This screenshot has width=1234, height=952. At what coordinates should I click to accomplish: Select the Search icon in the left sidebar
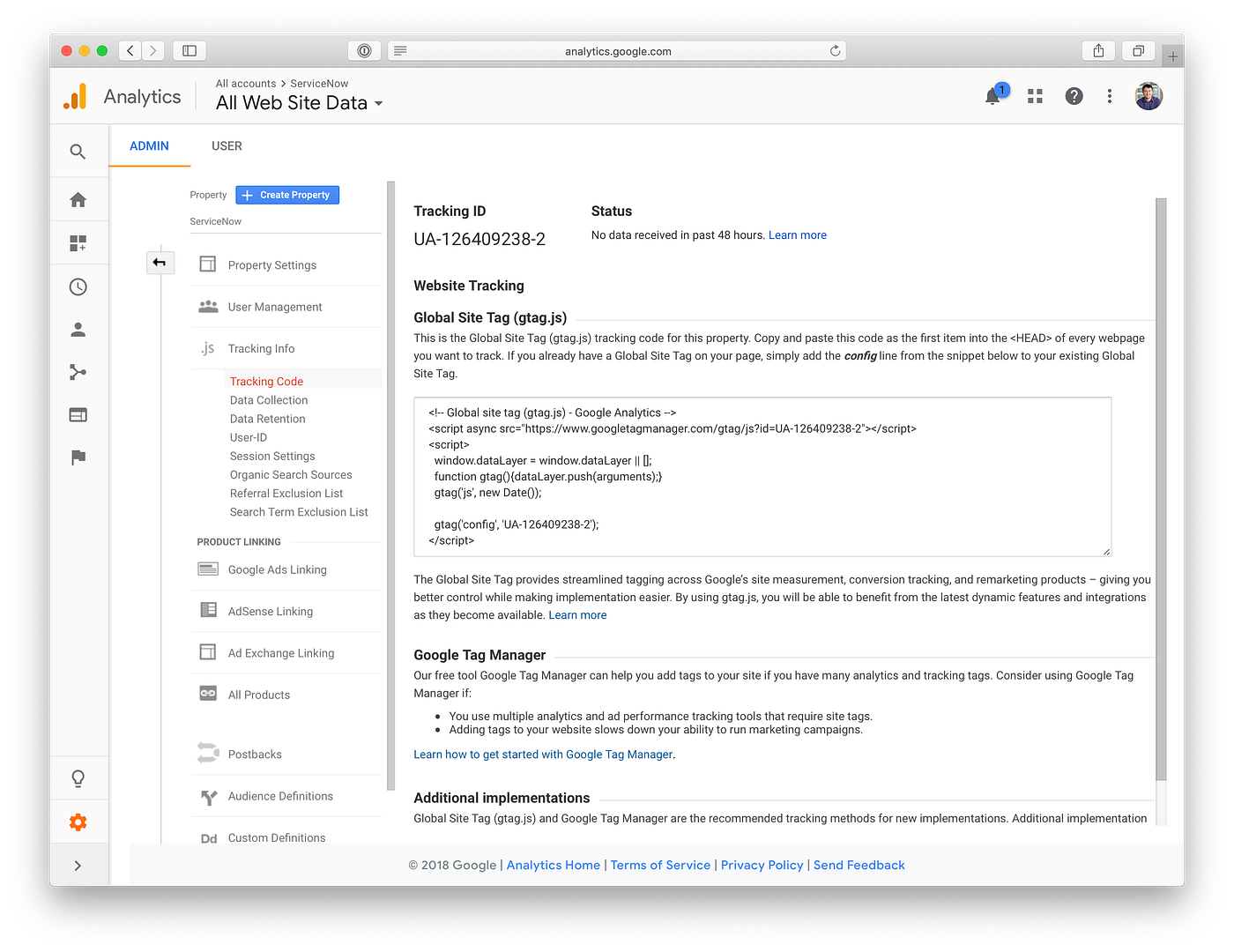[78, 151]
